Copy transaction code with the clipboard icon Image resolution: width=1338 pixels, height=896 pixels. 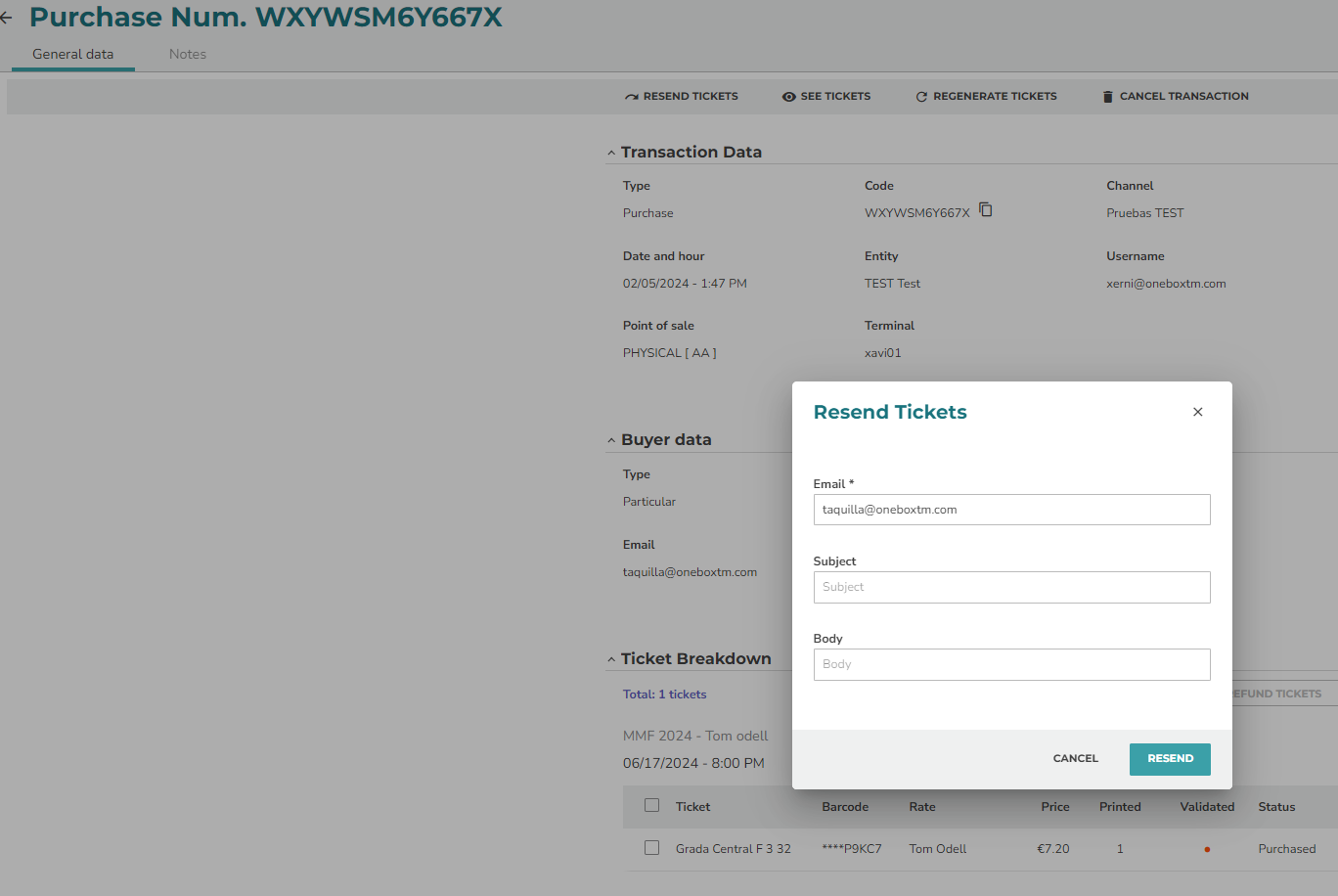(986, 210)
